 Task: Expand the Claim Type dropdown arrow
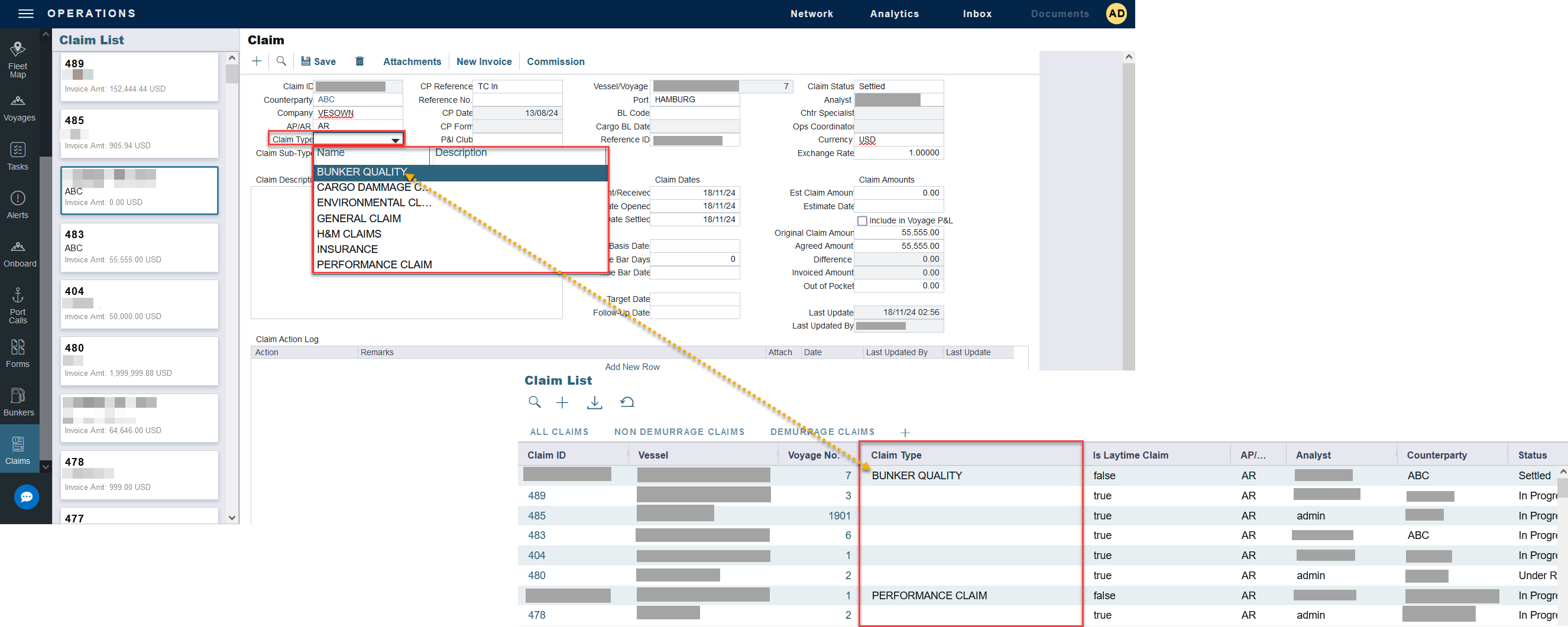click(x=395, y=140)
